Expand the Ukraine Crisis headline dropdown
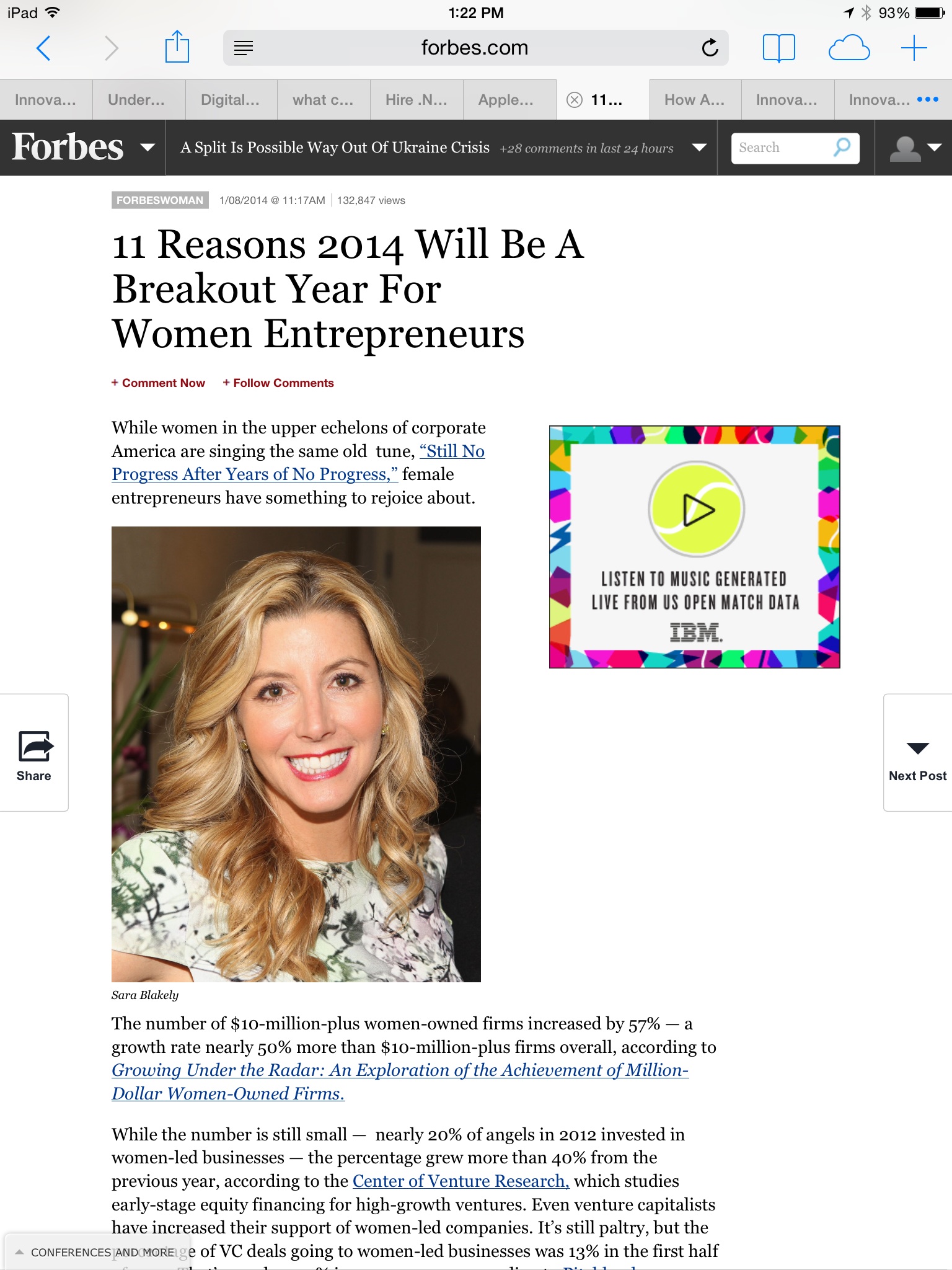Viewport: 952px width, 1270px height. tap(699, 148)
